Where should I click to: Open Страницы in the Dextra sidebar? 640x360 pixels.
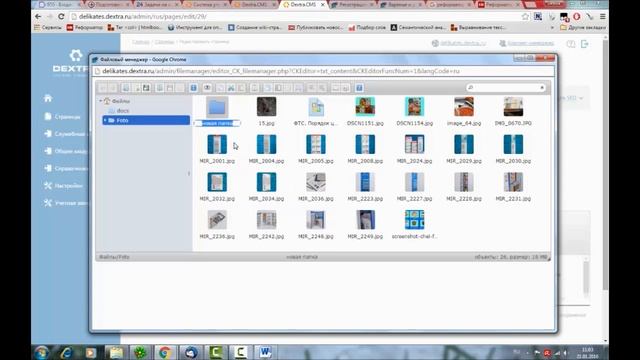pyautogui.click(x=62, y=117)
